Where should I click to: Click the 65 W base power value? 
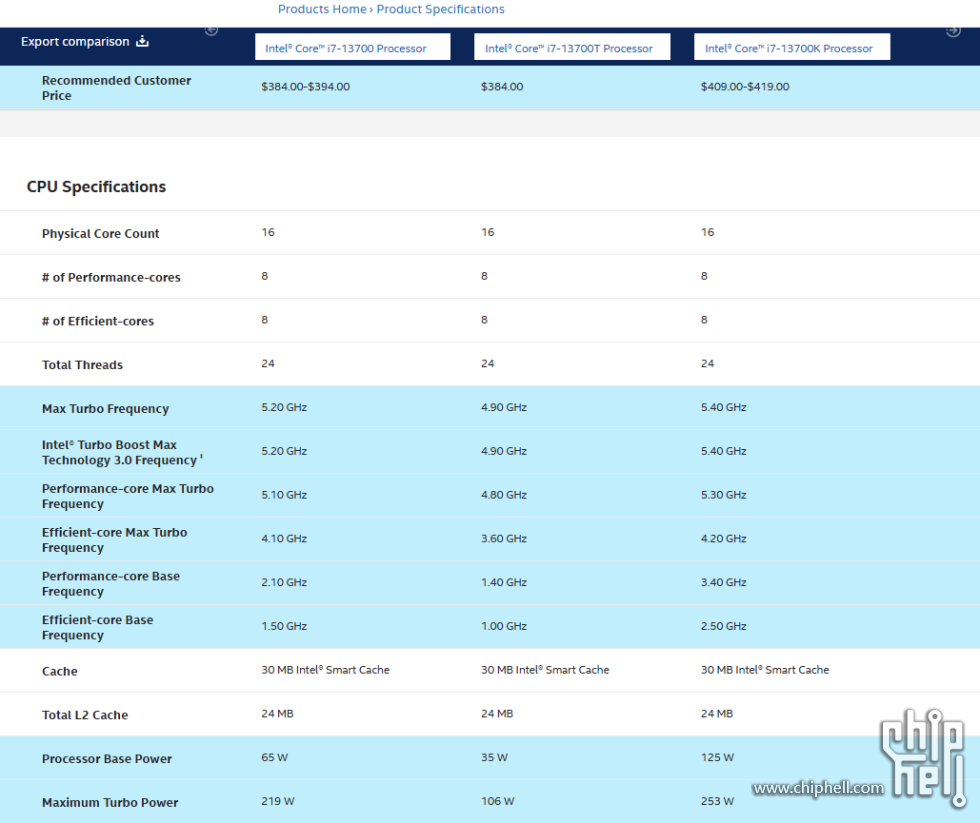tap(274, 757)
